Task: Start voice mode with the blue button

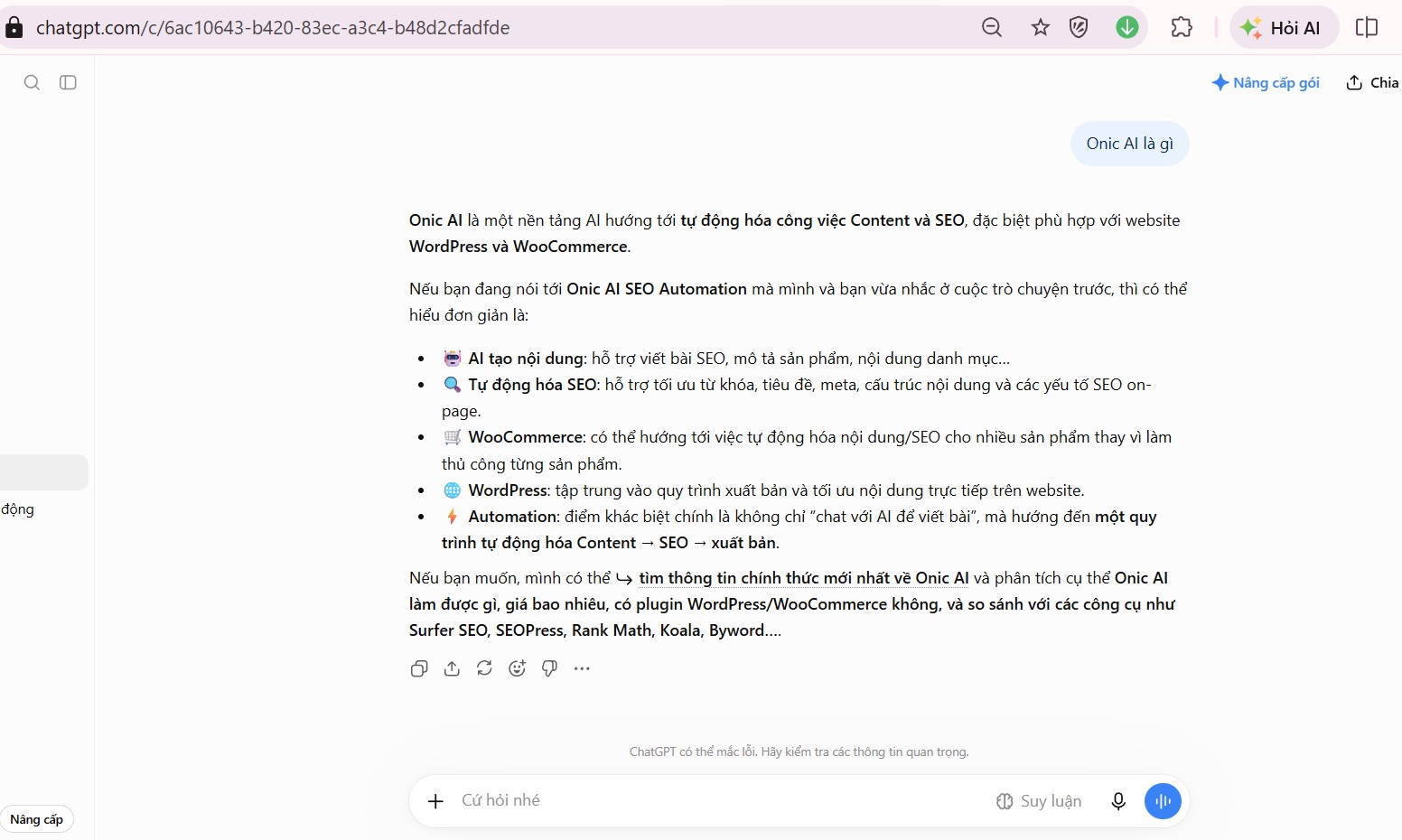Action: 1163,801
